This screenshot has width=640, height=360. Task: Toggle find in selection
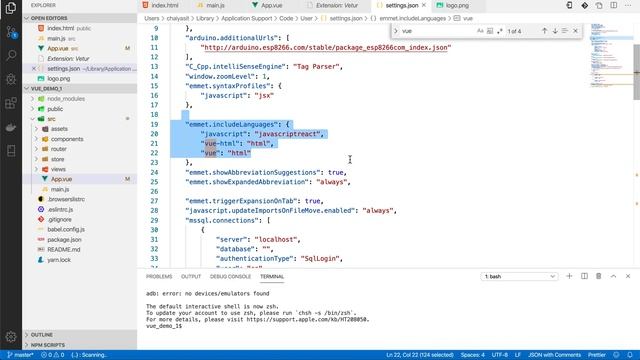pyautogui.click(x=565, y=31)
